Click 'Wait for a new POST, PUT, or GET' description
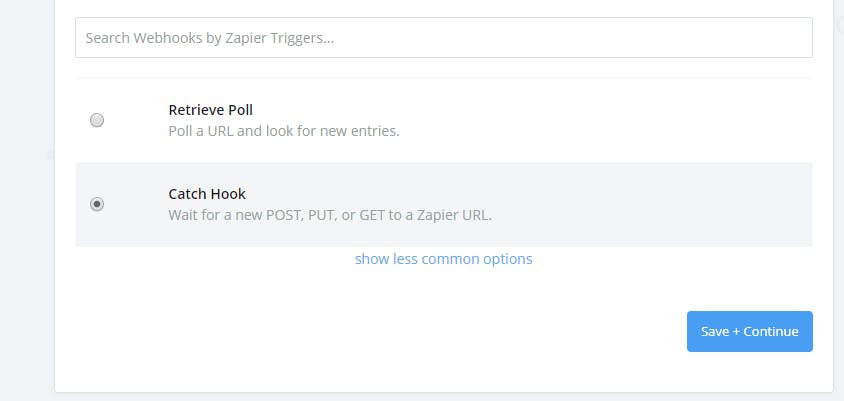The height and width of the screenshot is (401, 844). click(330, 215)
